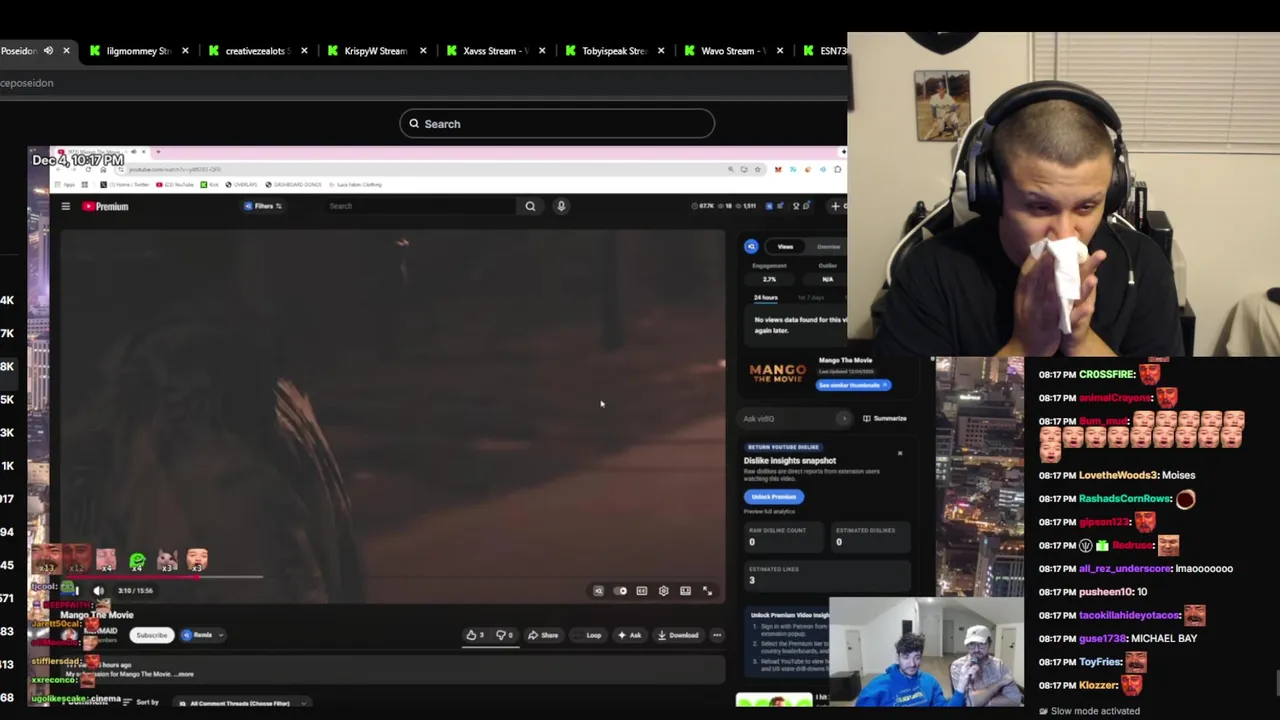Enter fullscreen on the video player

point(707,591)
